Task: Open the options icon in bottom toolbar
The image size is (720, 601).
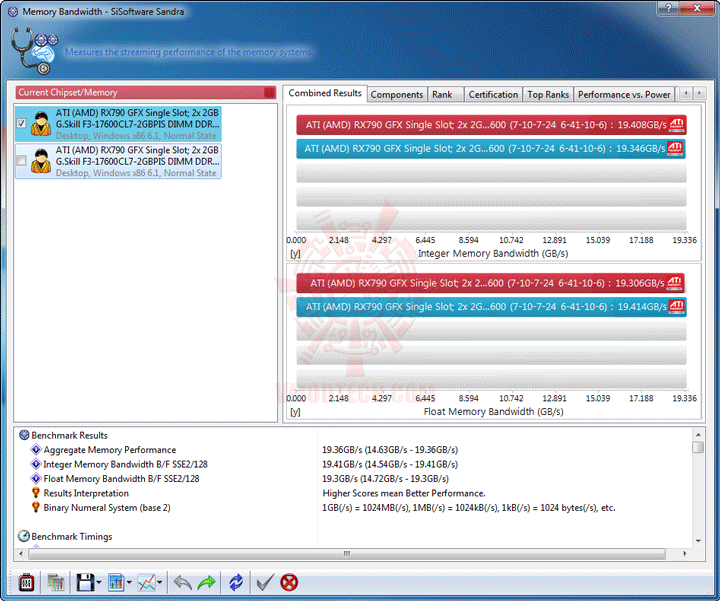Action: pyautogui.click(x=27, y=583)
